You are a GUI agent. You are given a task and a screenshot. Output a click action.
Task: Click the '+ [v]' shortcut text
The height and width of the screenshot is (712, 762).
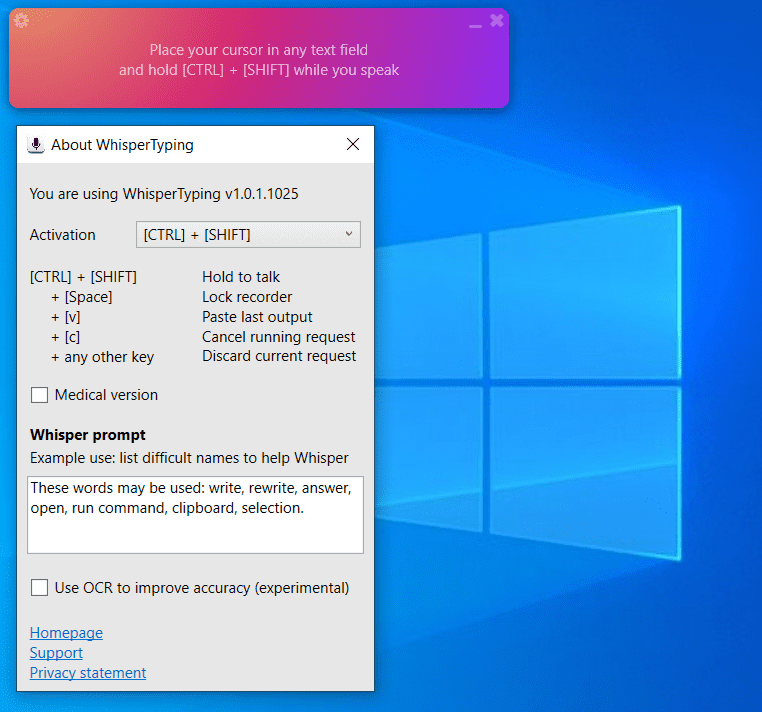66,317
